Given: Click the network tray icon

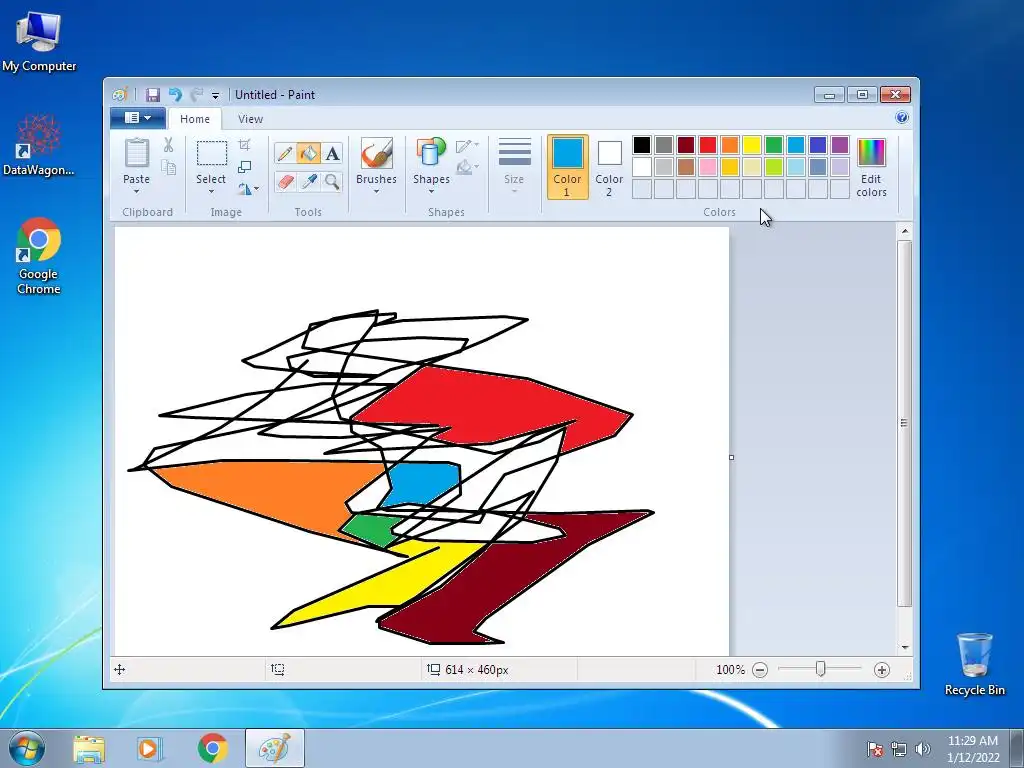Looking at the screenshot, I should pyautogui.click(x=899, y=750).
